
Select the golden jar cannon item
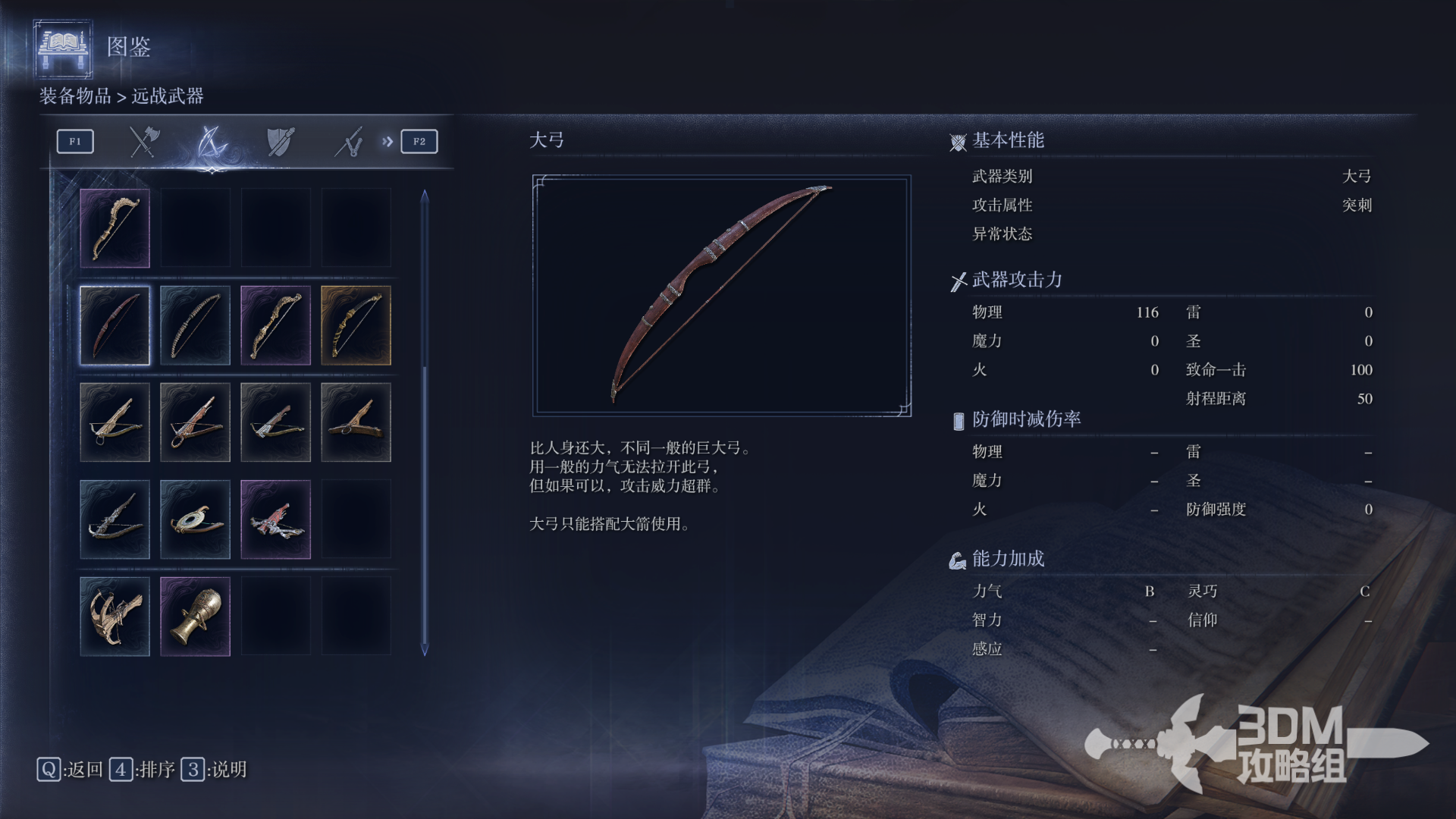(196, 617)
